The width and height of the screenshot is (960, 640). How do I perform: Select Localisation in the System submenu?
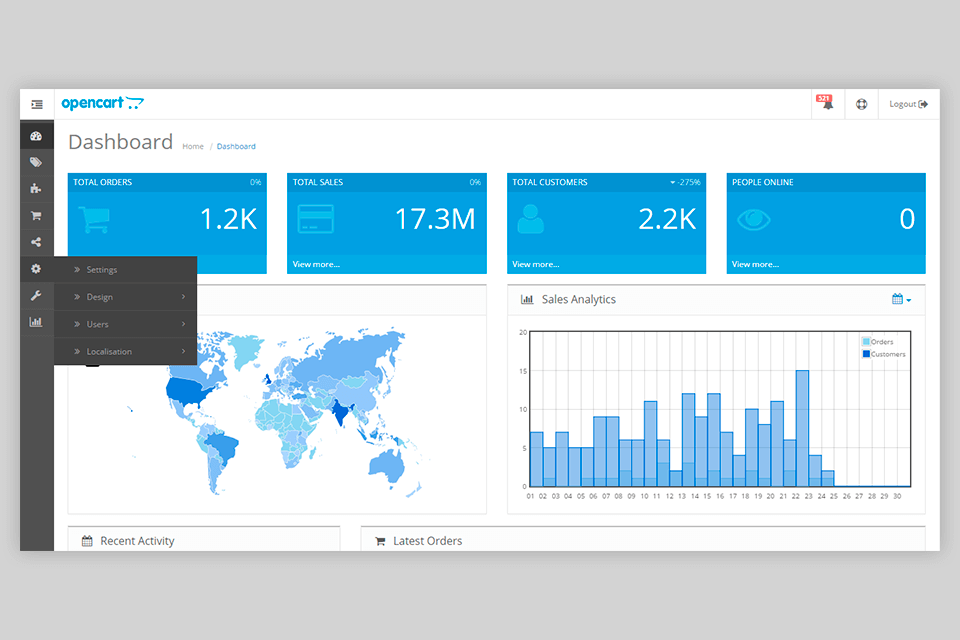click(126, 352)
